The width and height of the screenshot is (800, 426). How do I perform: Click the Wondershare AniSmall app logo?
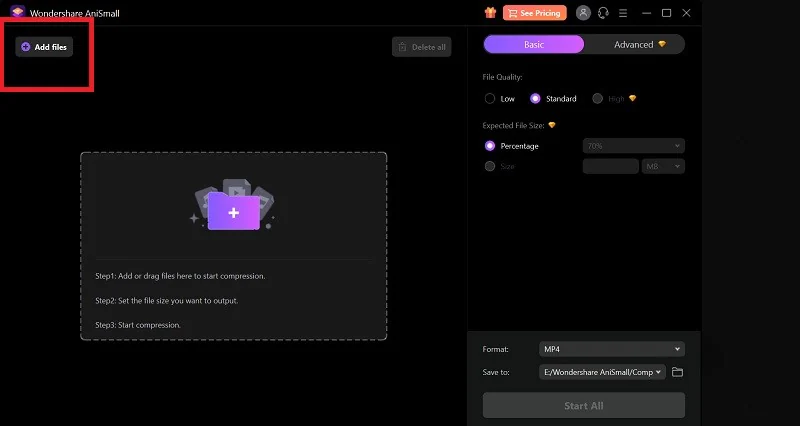(17, 11)
